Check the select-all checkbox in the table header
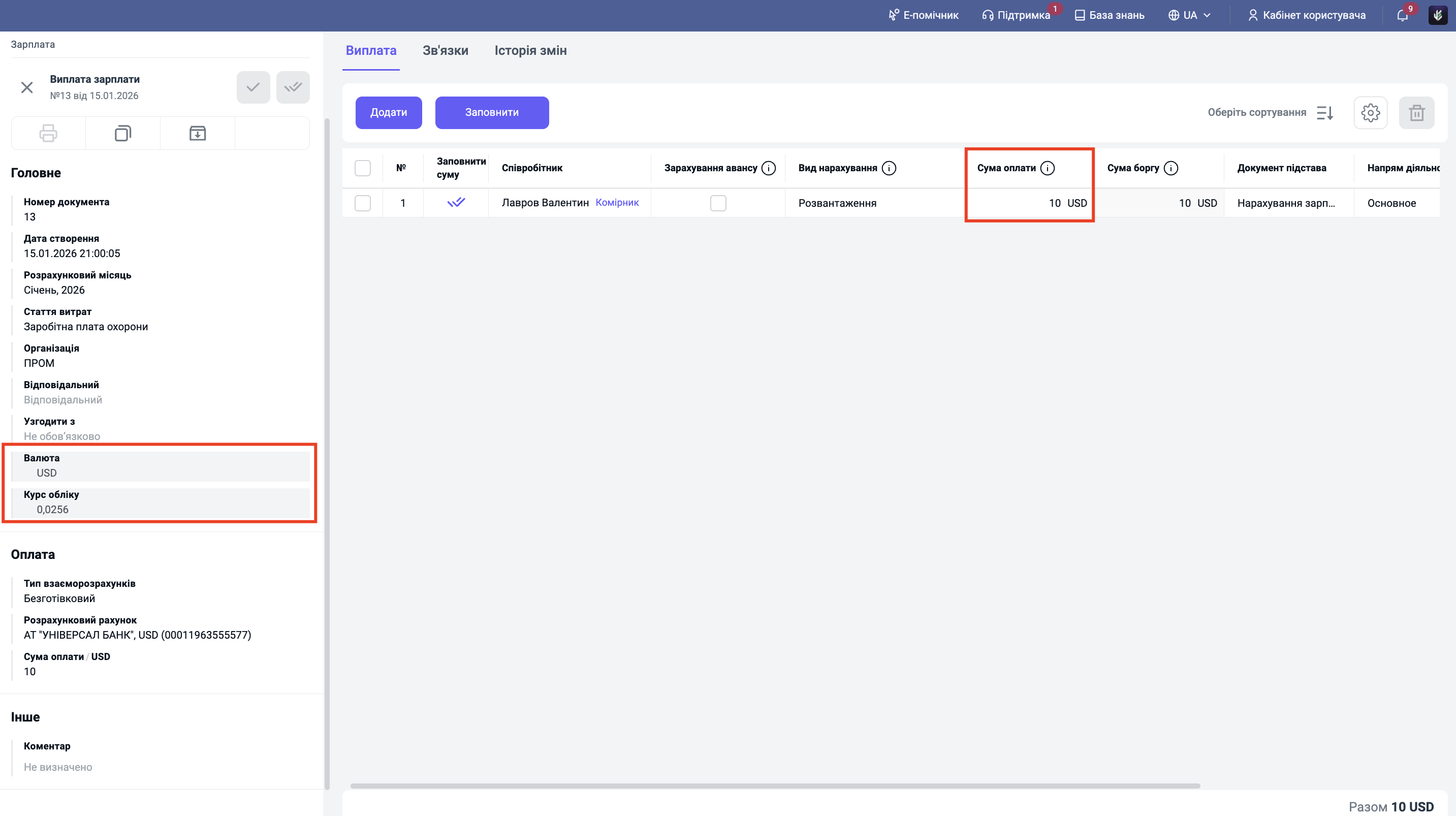The image size is (1456, 816). click(362, 168)
